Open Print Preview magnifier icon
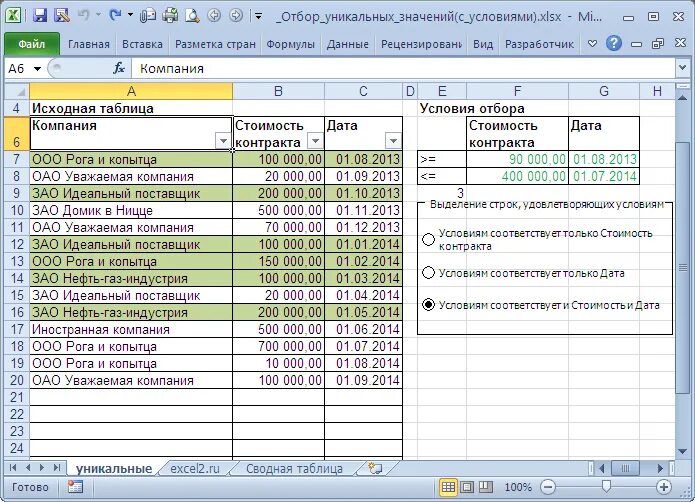Image resolution: width=695 pixels, height=502 pixels. tap(192, 16)
